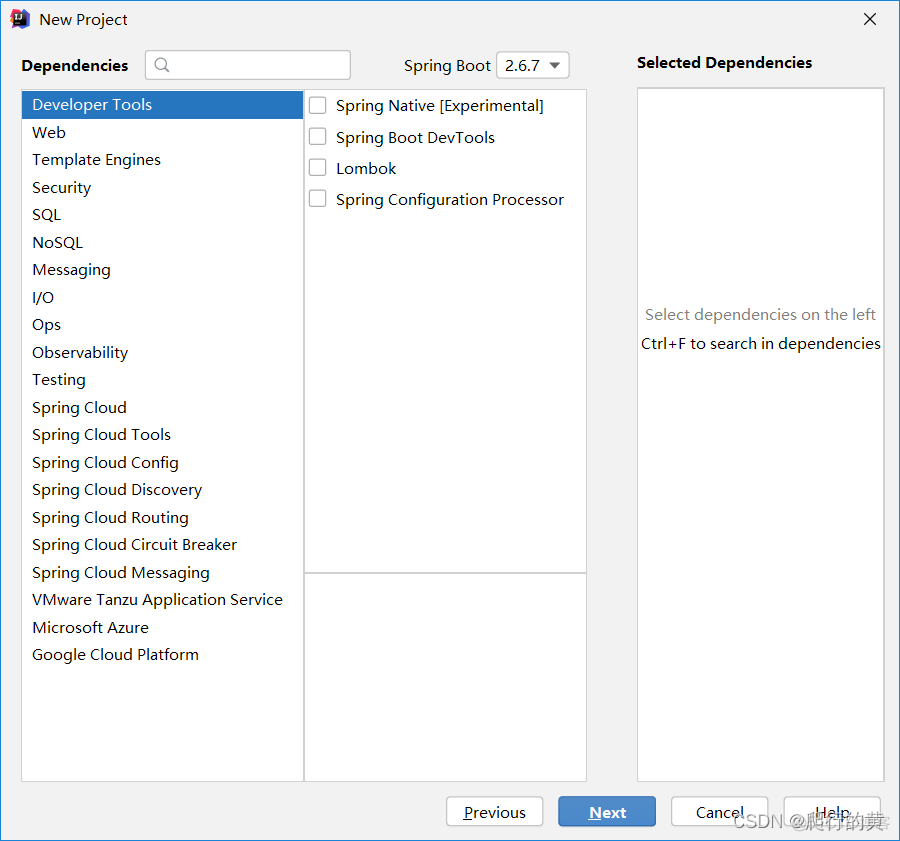Tick the Lombok dependency checkbox
900x841 pixels.
point(318,168)
